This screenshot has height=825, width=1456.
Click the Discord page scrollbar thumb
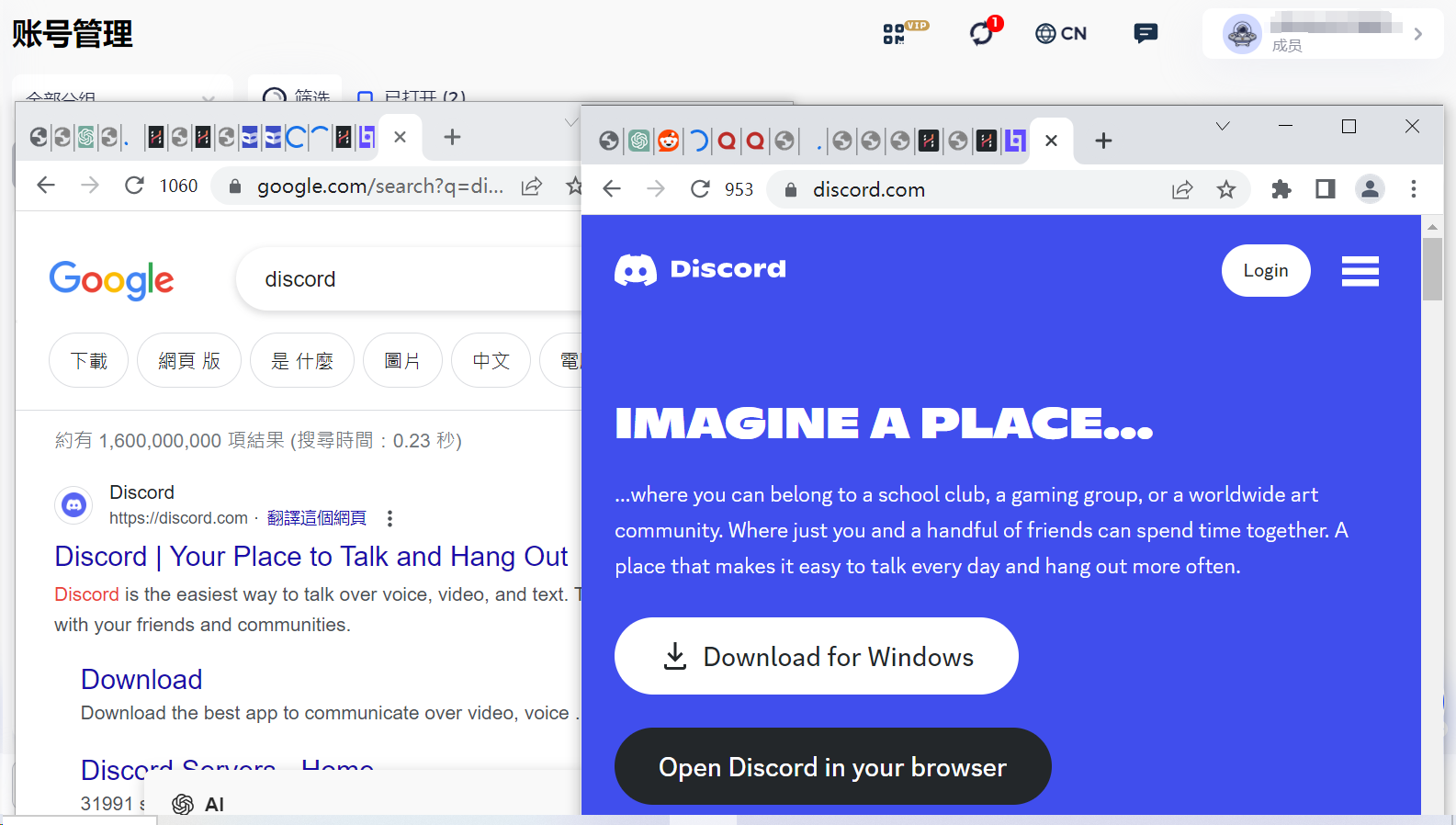point(1432,269)
